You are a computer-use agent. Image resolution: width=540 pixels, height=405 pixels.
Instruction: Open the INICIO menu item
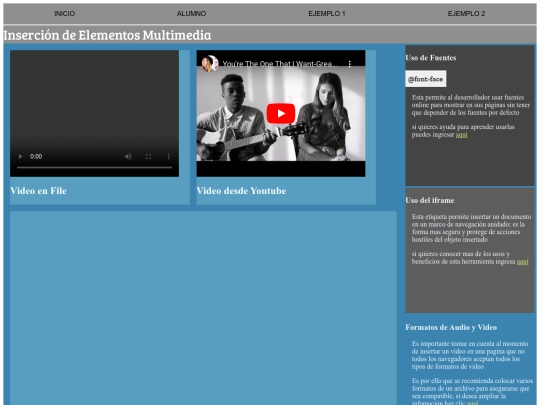click(64, 14)
